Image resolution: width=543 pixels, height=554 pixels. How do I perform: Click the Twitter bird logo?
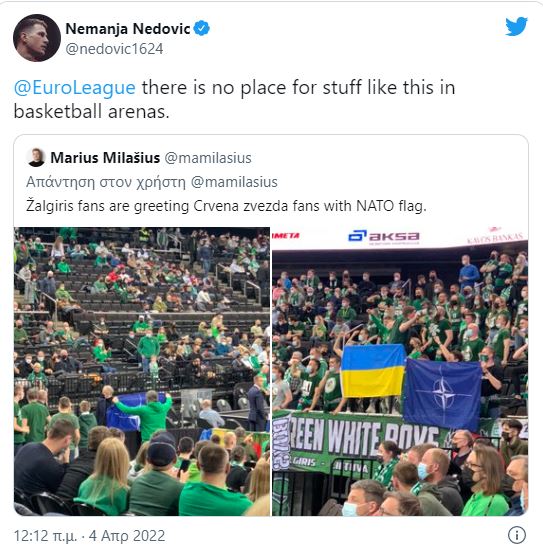coord(516,26)
